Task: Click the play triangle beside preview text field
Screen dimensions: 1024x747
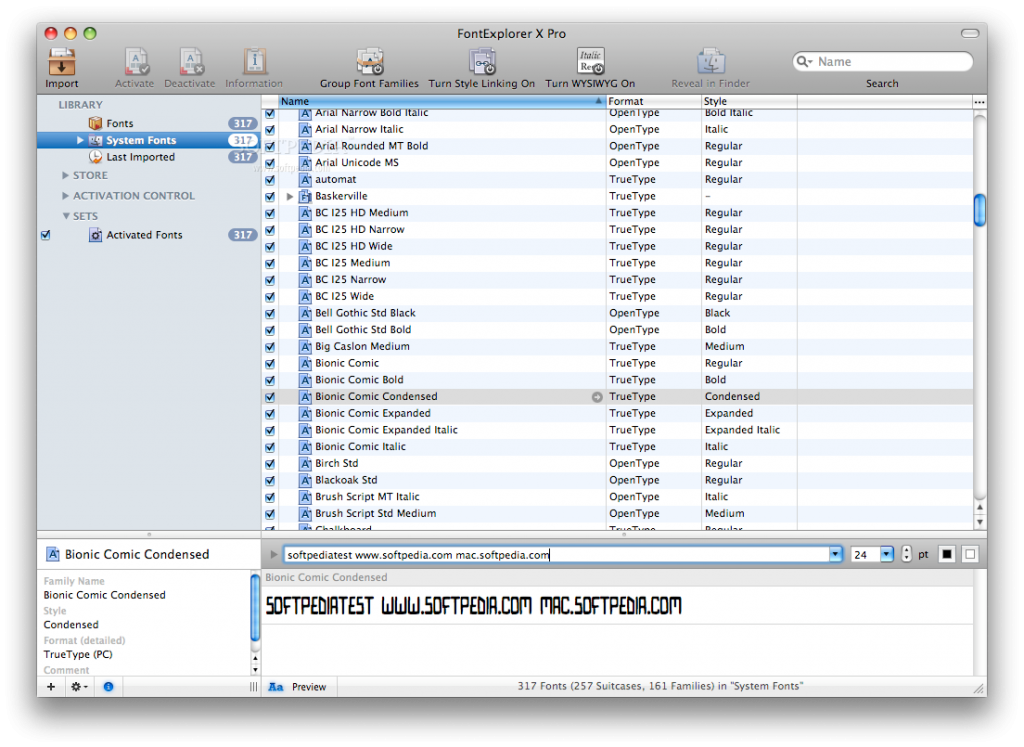Action: click(274, 554)
